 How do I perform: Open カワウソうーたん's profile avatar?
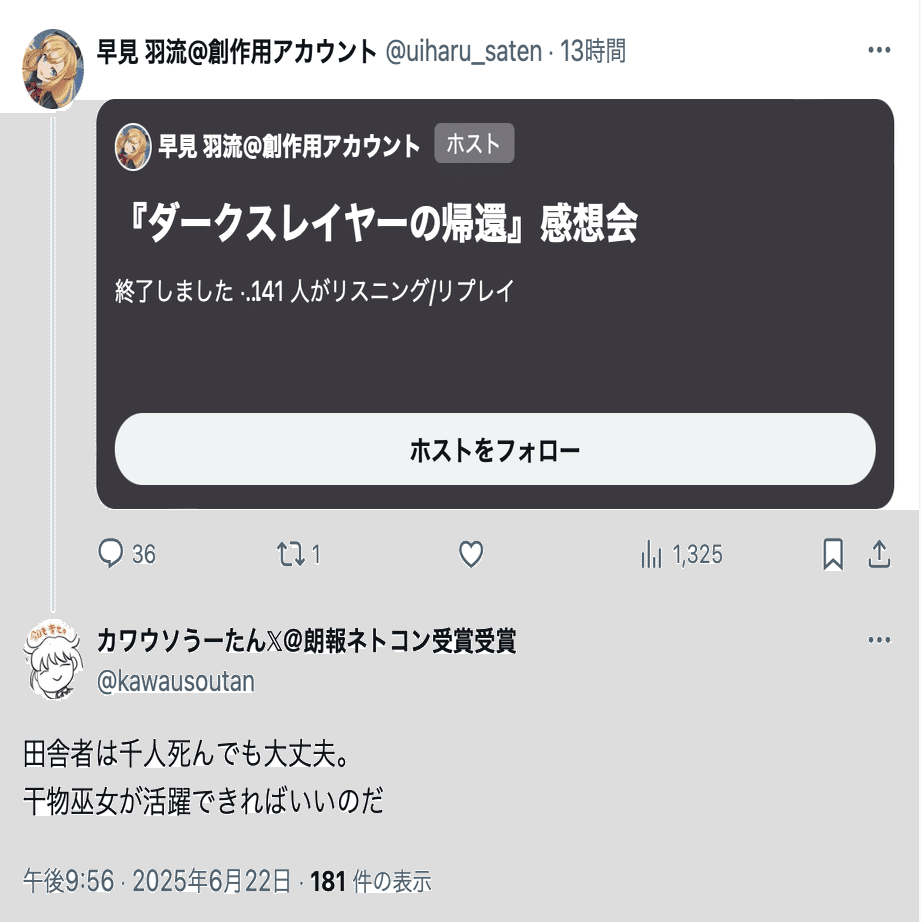point(53,660)
